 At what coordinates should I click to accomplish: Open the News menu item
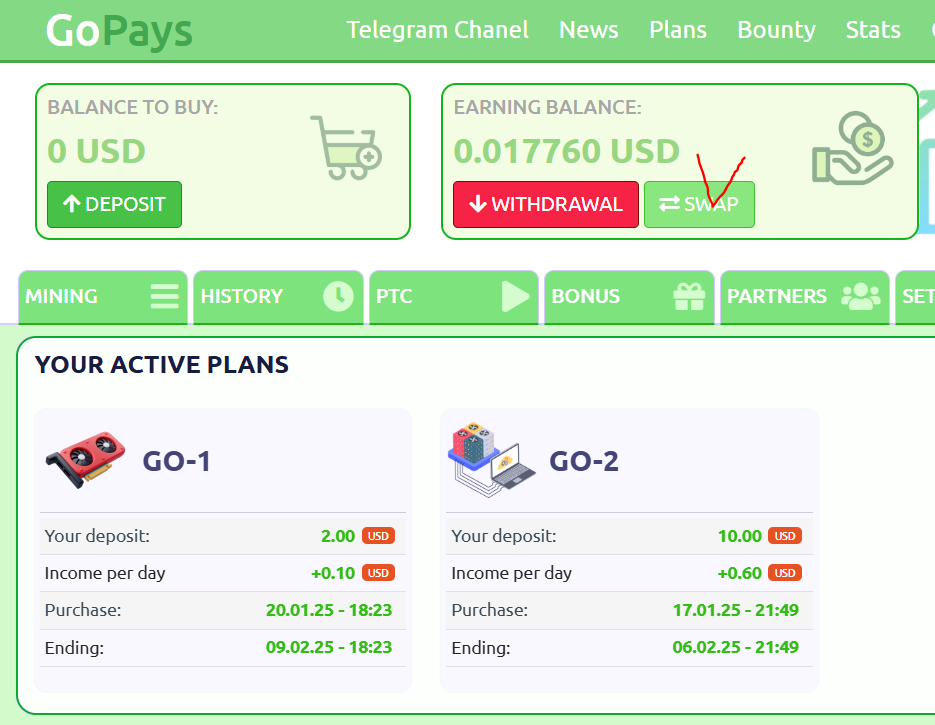click(588, 30)
